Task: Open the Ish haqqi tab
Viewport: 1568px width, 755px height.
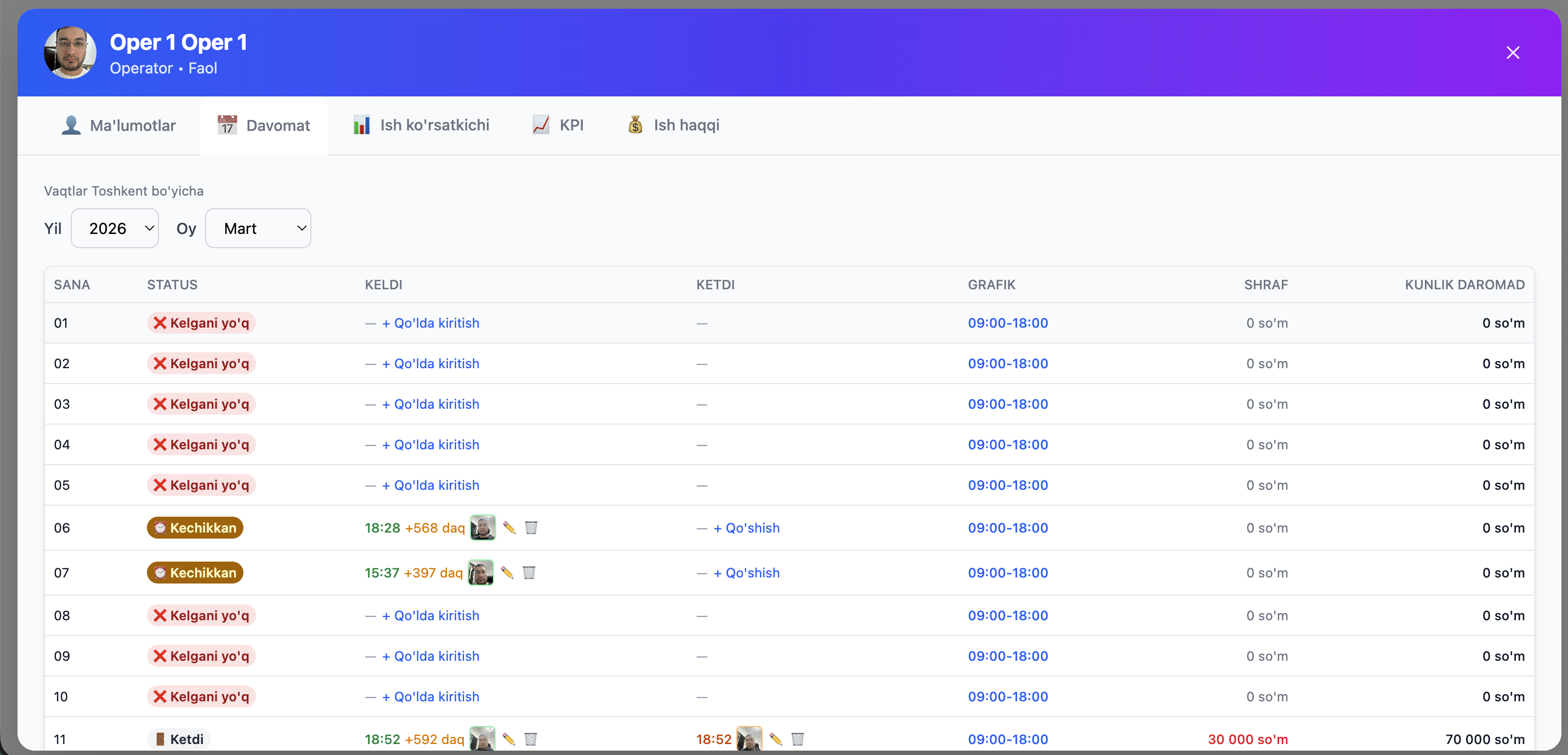Action: pyautogui.click(x=673, y=125)
